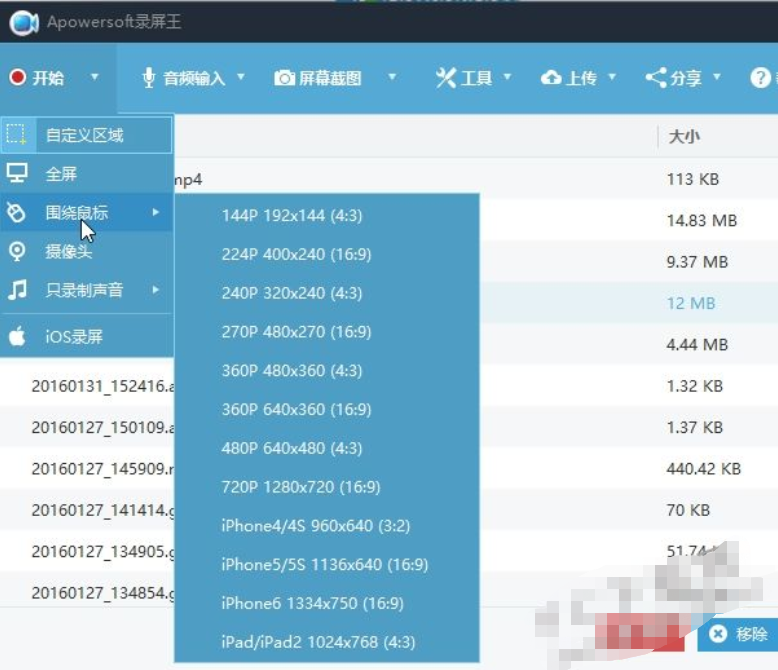The width and height of the screenshot is (778, 670).
Task: Expand the 只录制声音 submenu arrow
Action: pos(156,289)
